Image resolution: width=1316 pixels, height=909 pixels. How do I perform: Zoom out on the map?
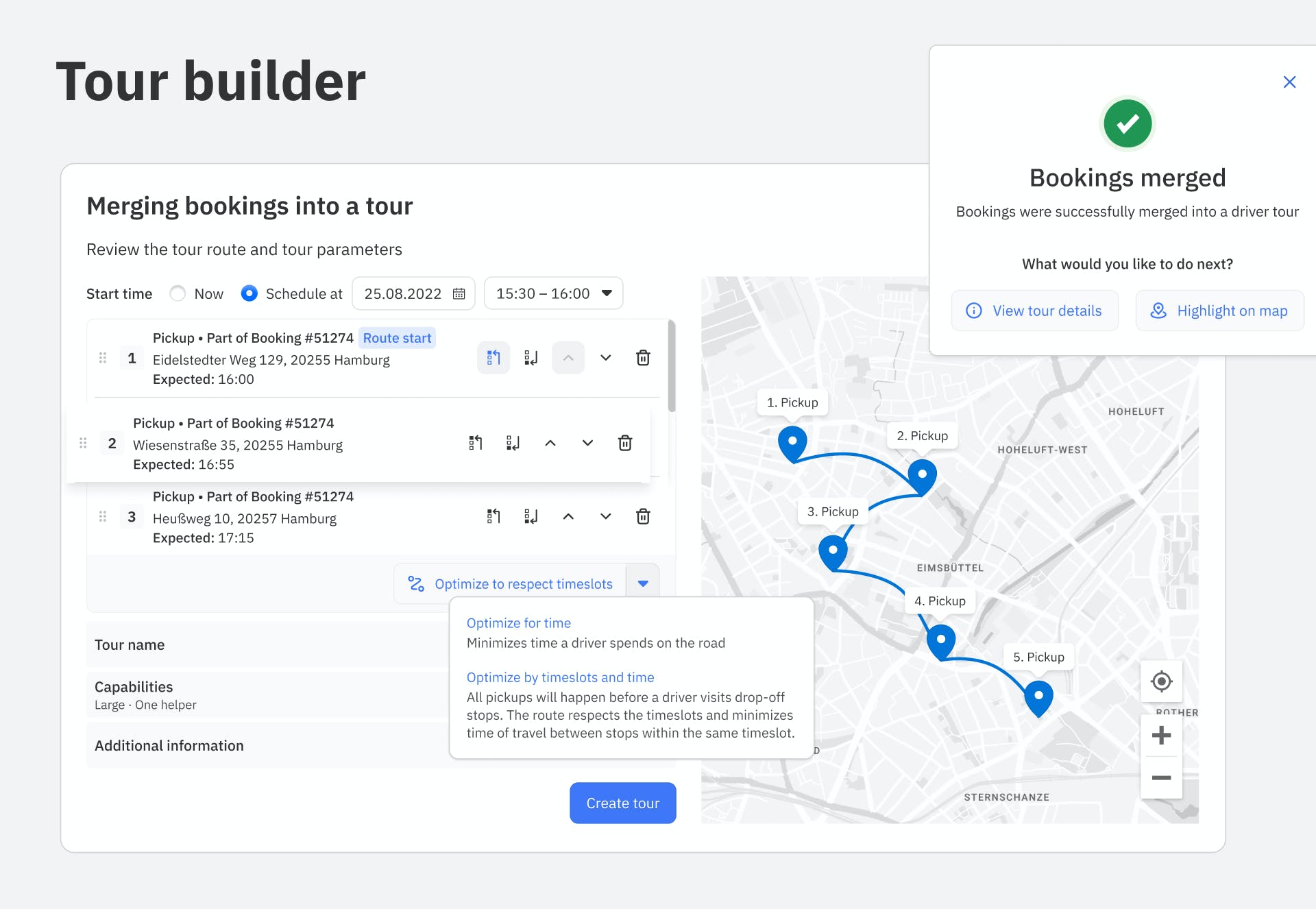1161,778
